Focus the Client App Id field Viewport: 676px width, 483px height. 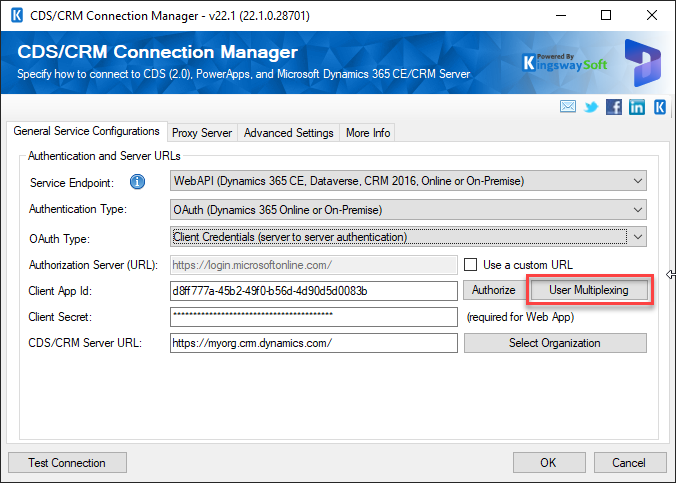tap(314, 291)
